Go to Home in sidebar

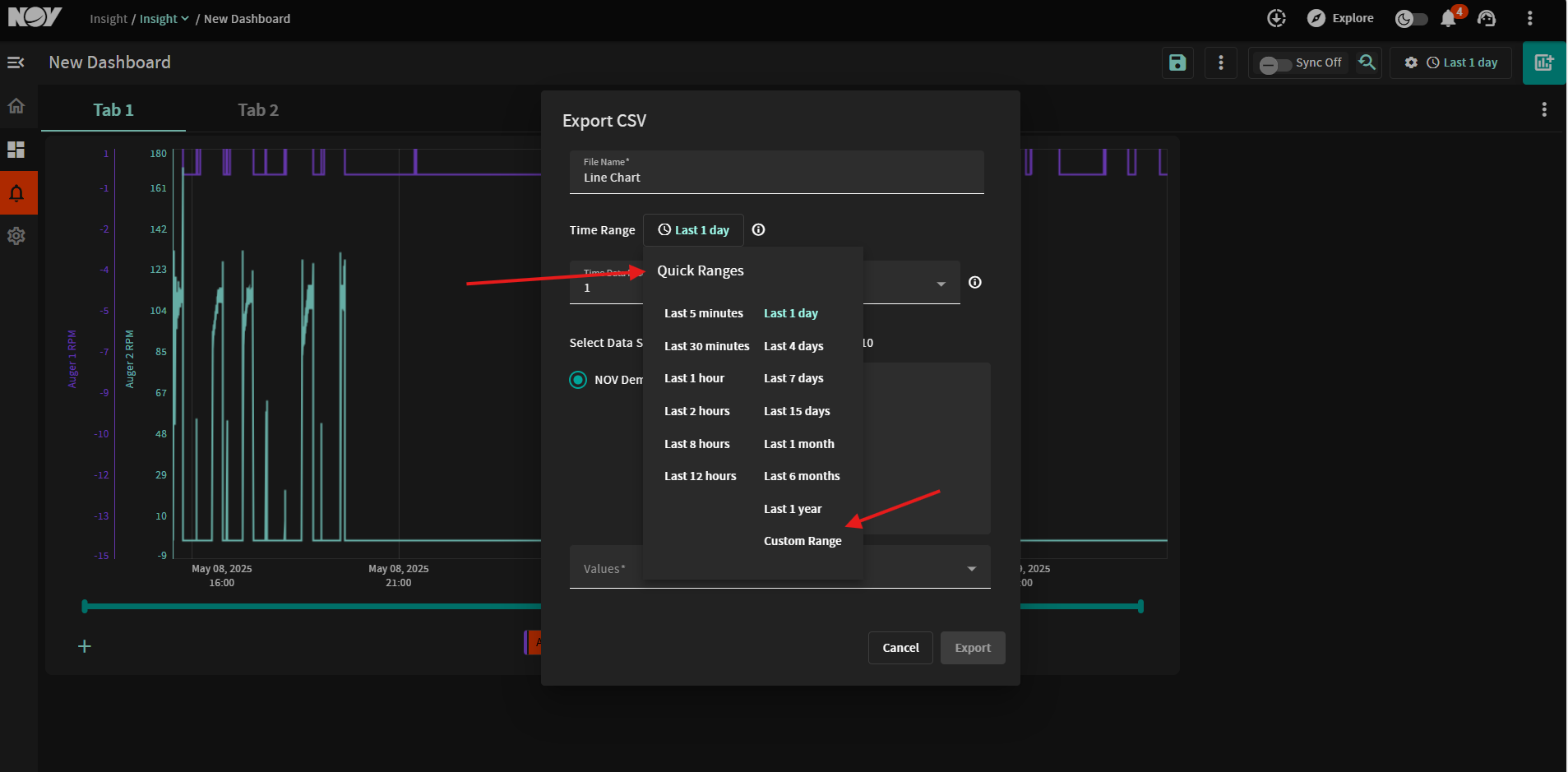point(16,106)
